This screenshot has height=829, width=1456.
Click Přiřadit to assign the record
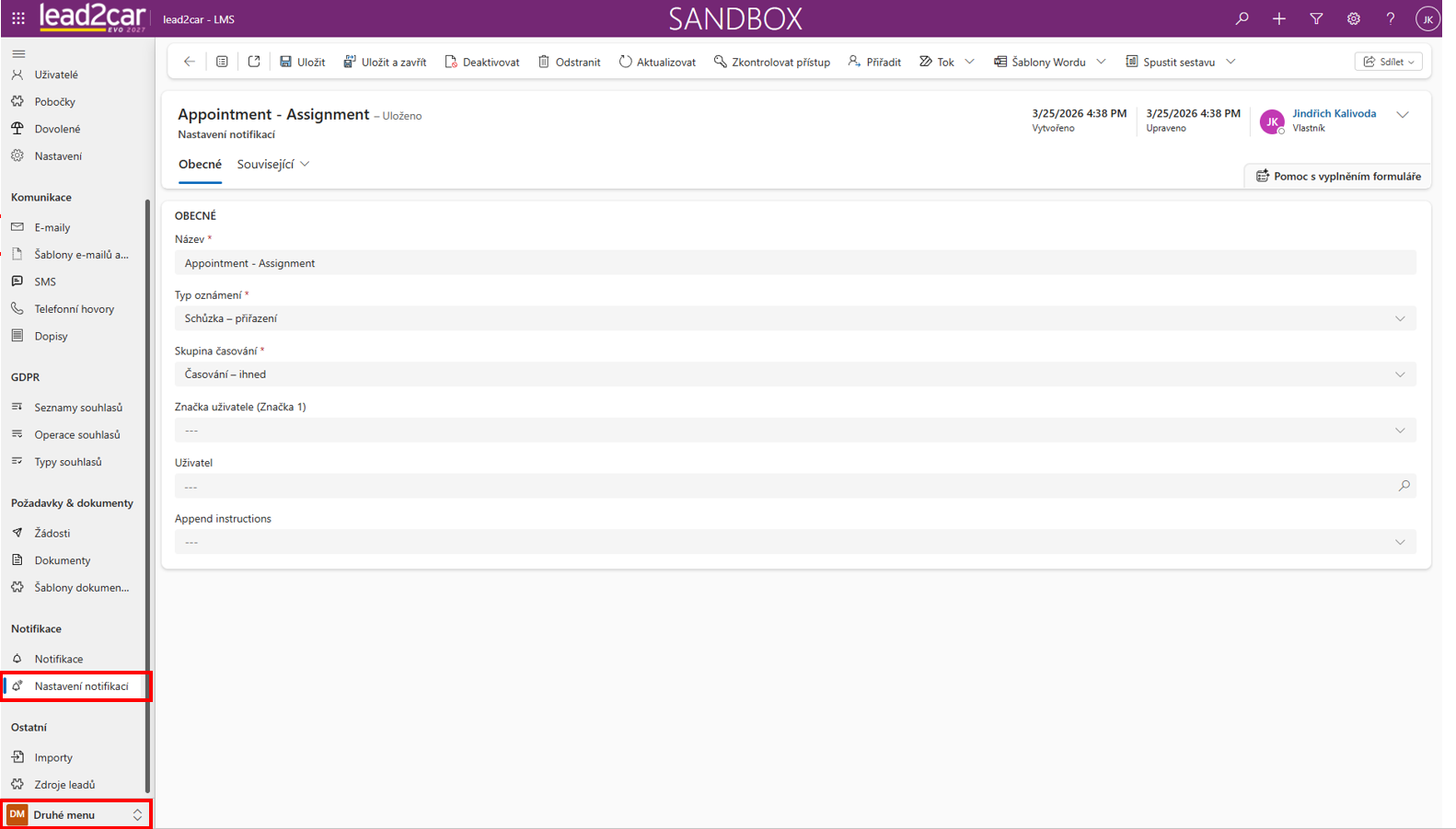874,62
